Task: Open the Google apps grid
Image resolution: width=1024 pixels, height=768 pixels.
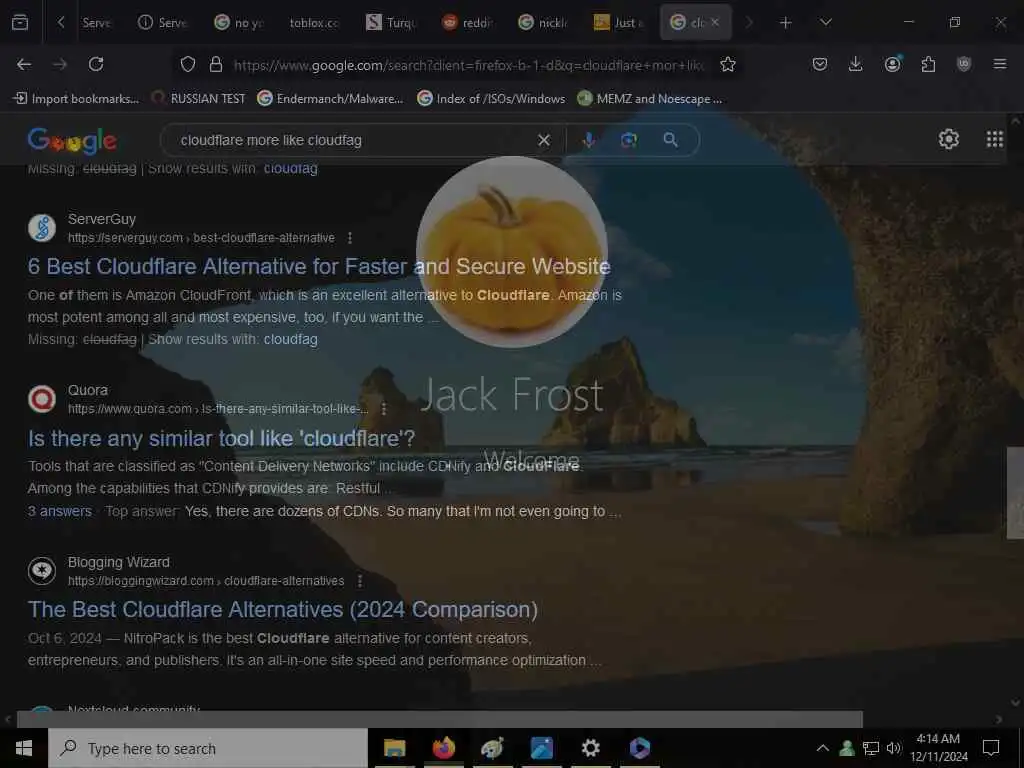Action: (x=995, y=138)
